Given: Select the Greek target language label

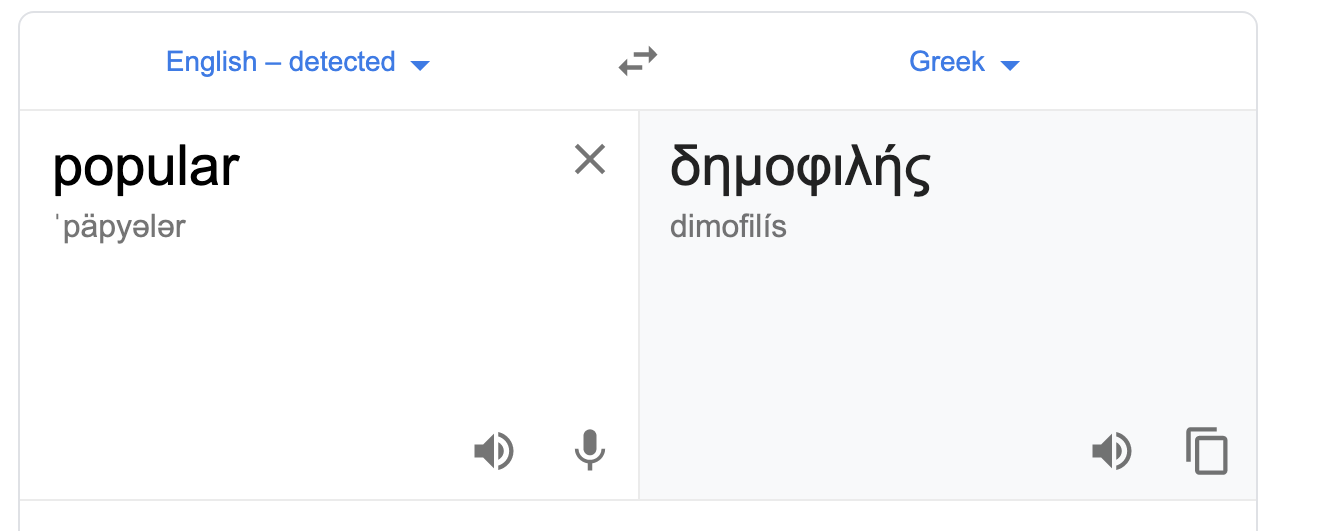Looking at the screenshot, I should tap(946, 62).
